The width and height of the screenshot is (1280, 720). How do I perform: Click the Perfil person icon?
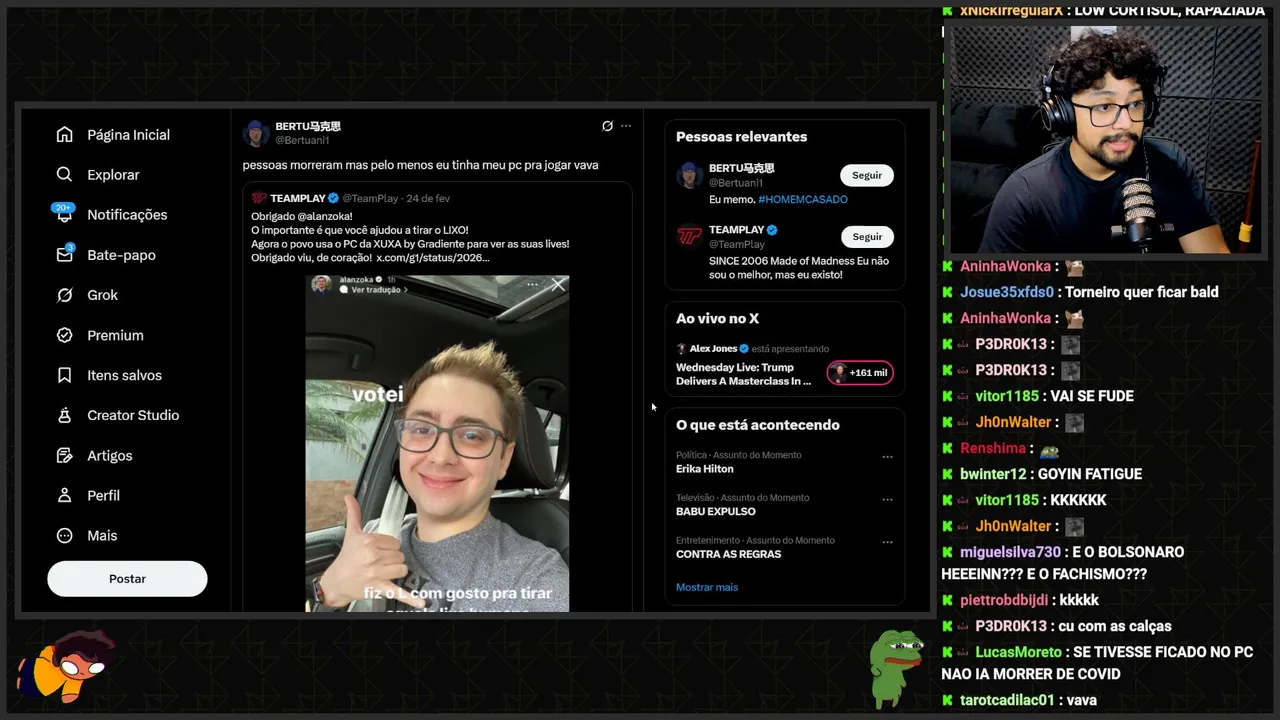65,495
